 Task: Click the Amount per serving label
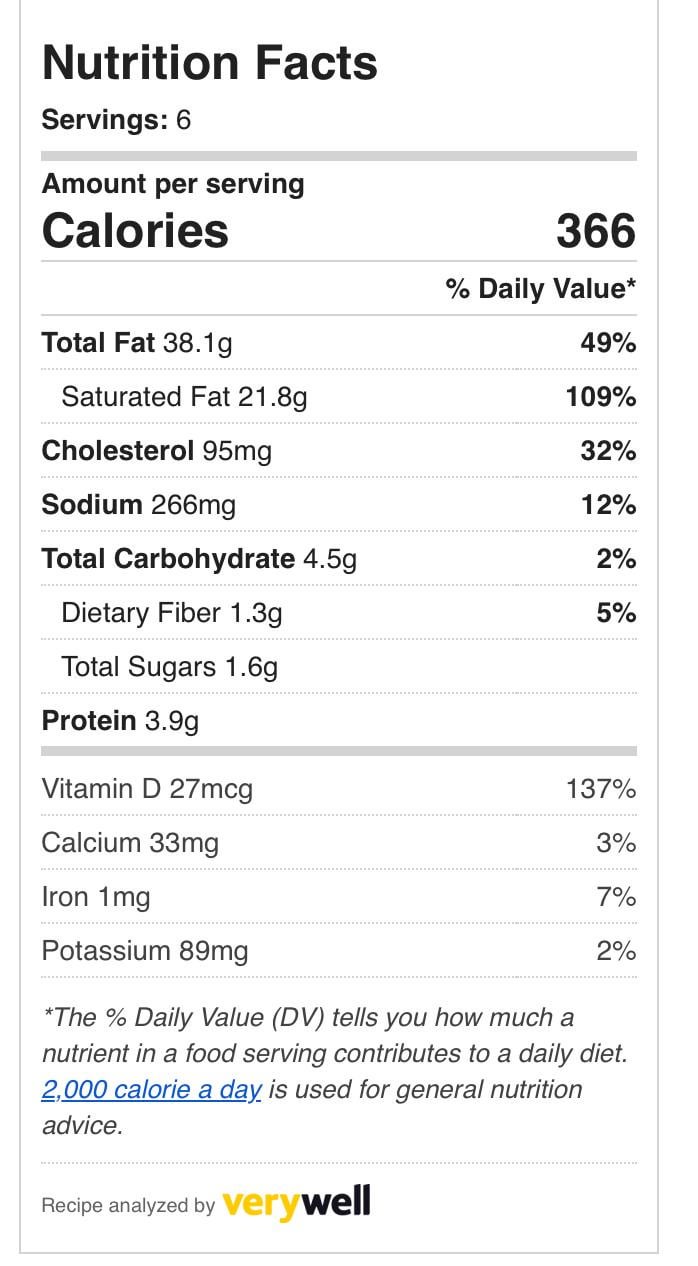pyautogui.click(x=173, y=184)
